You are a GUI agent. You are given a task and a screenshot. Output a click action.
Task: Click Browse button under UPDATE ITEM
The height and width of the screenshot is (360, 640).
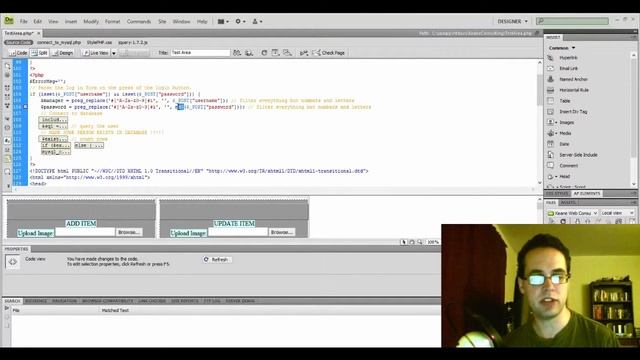pyautogui.click(x=282, y=232)
